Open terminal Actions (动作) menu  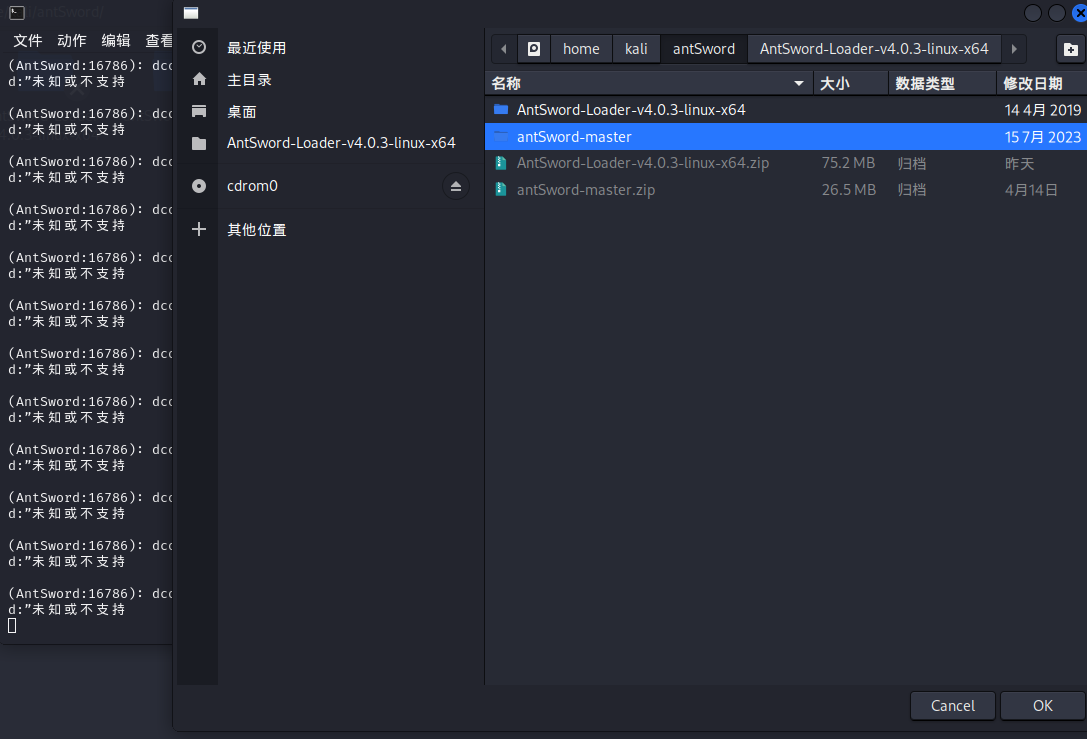(72, 41)
